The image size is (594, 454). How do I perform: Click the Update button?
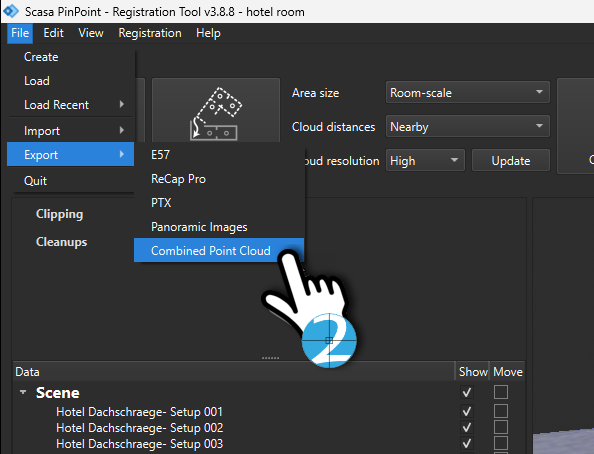[x=511, y=161]
